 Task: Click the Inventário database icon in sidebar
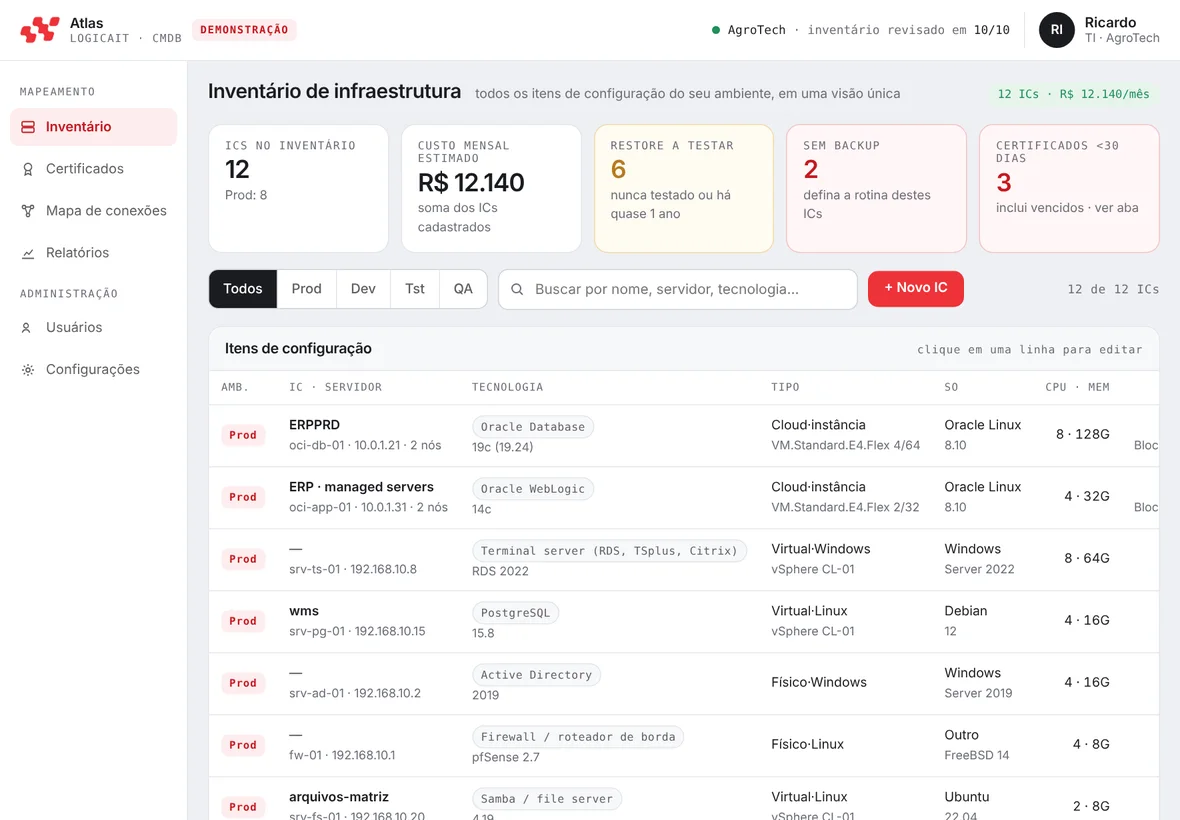click(28, 127)
